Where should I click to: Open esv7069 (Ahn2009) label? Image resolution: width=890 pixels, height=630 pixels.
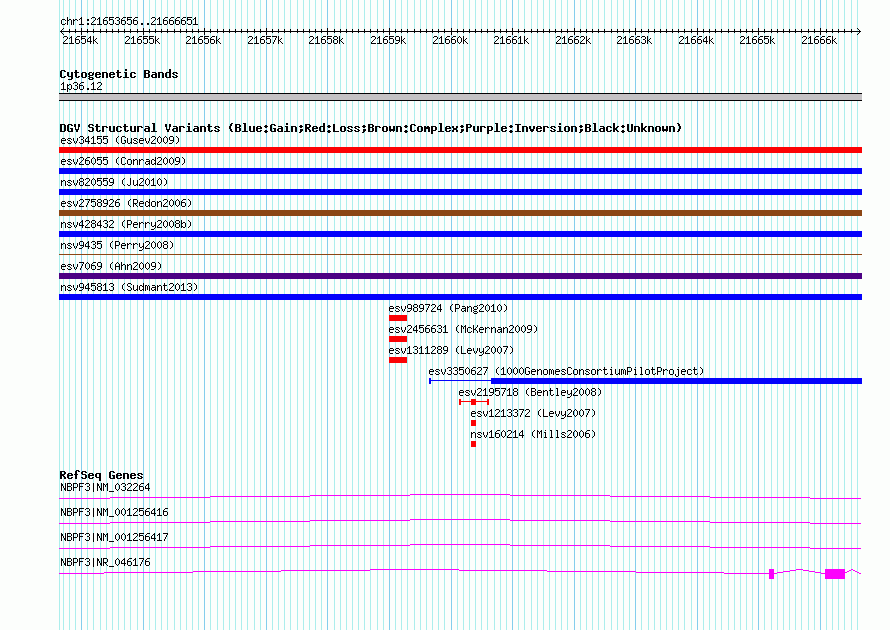click(111, 266)
